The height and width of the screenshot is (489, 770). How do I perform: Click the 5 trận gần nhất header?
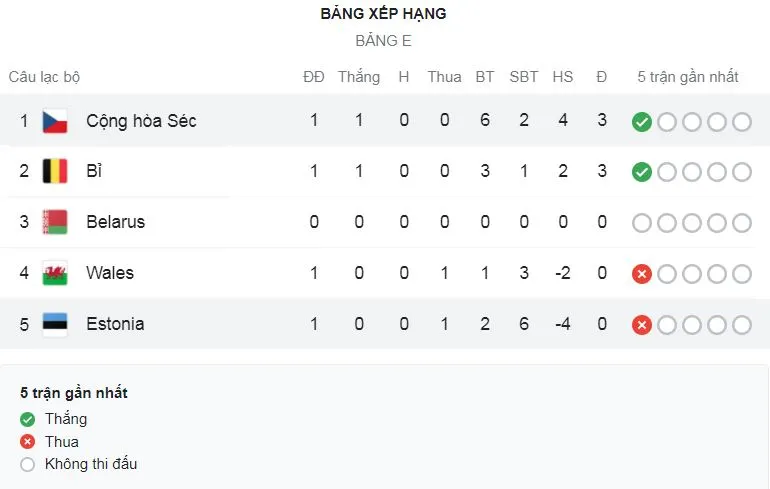tap(688, 76)
